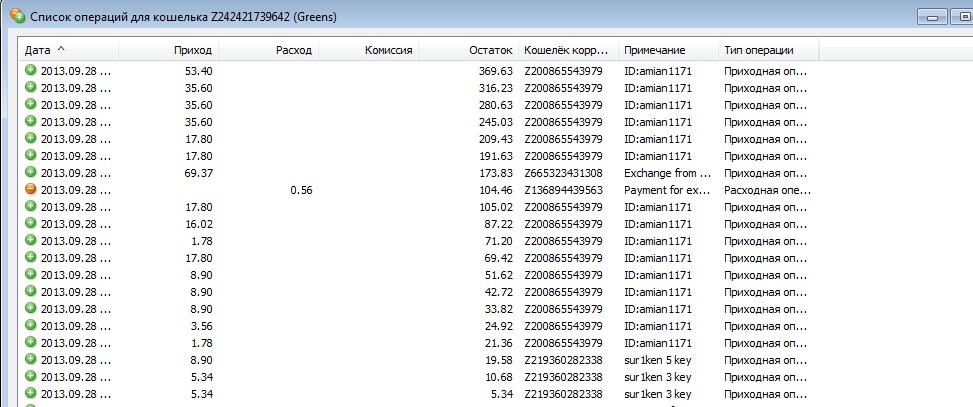Select wallet Z200865543979 in the 369.63 balance row
The width and height of the screenshot is (973, 407).
point(563,71)
